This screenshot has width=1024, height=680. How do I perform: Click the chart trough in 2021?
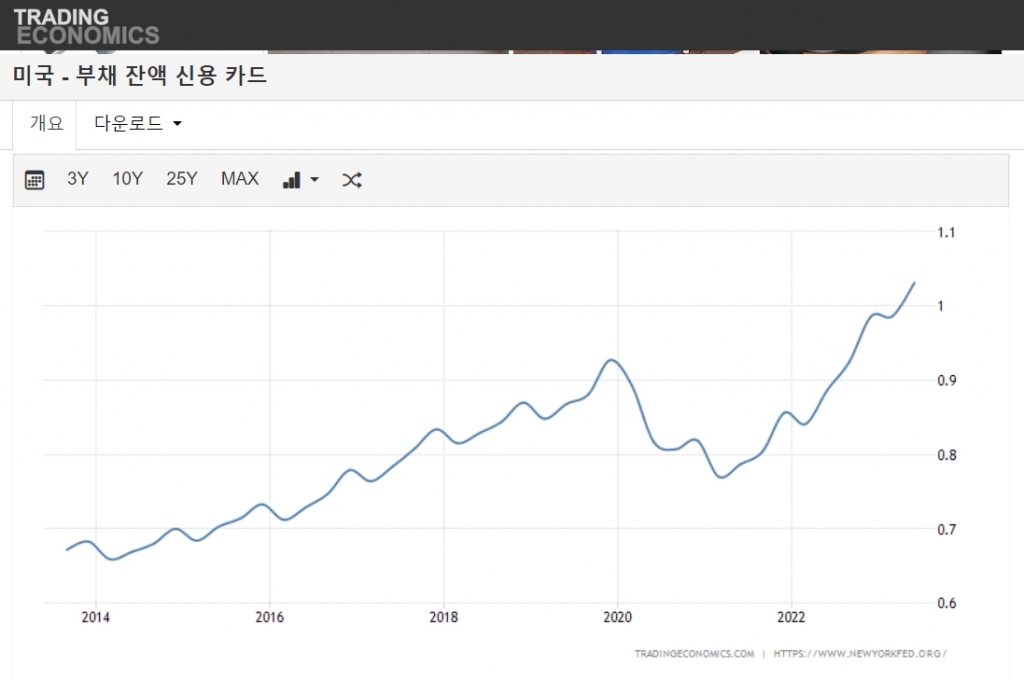[x=722, y=477]
